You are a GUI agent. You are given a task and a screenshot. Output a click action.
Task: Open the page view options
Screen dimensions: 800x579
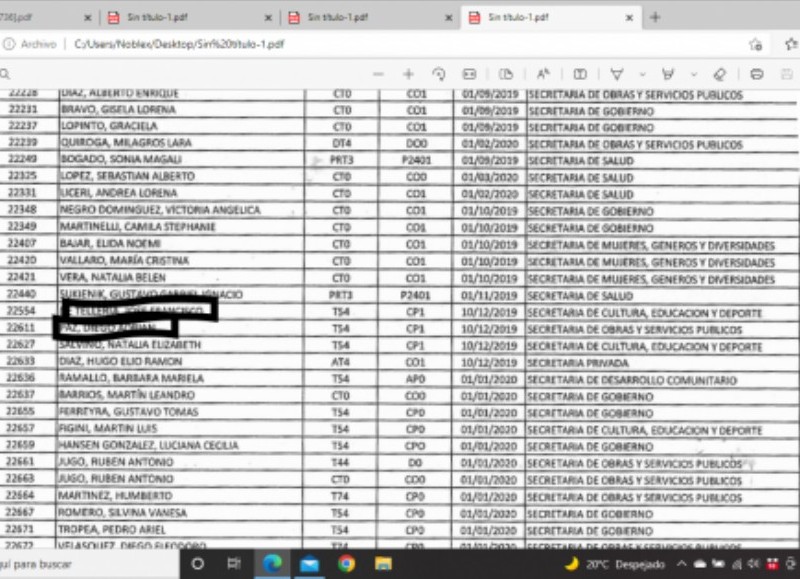506,74
